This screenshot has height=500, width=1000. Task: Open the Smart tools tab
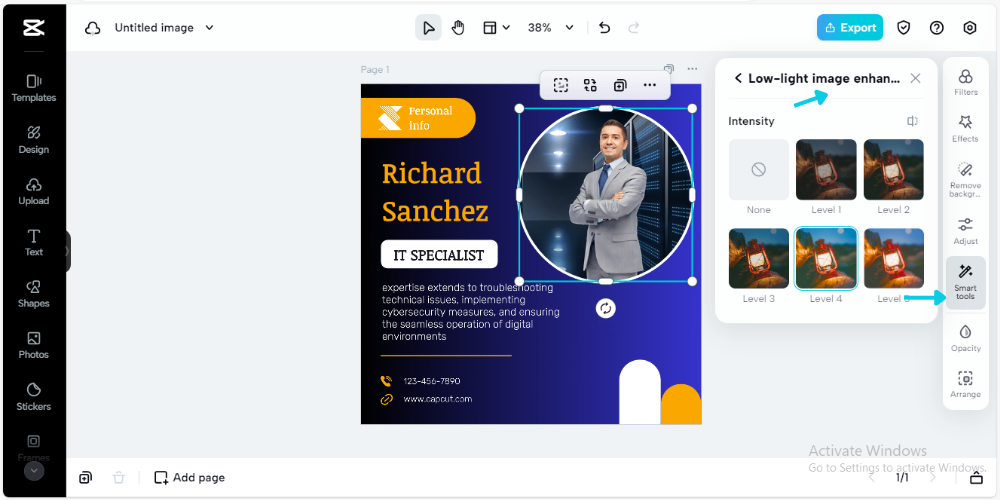coord(966,283)
